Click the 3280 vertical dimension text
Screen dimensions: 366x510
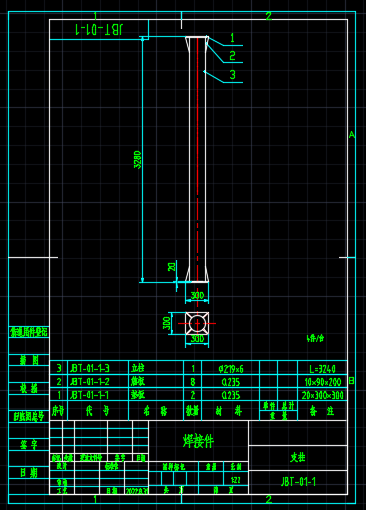pyautogui.click(x=138, y=160)
